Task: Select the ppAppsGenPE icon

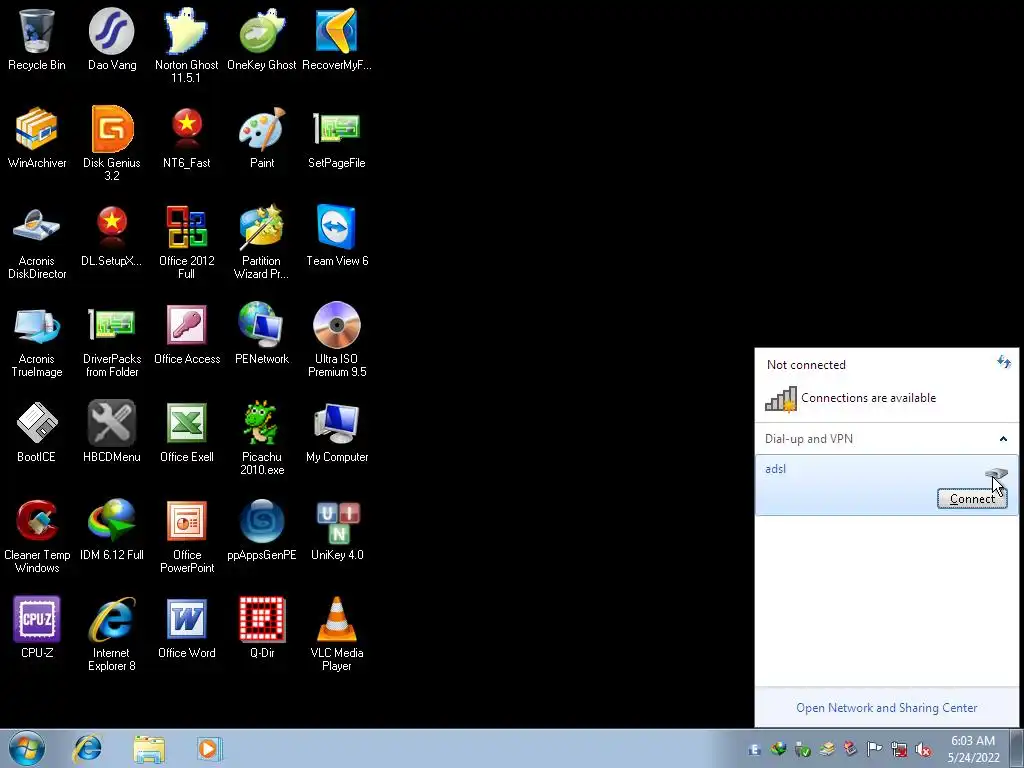Action: [x=262, y=529]
